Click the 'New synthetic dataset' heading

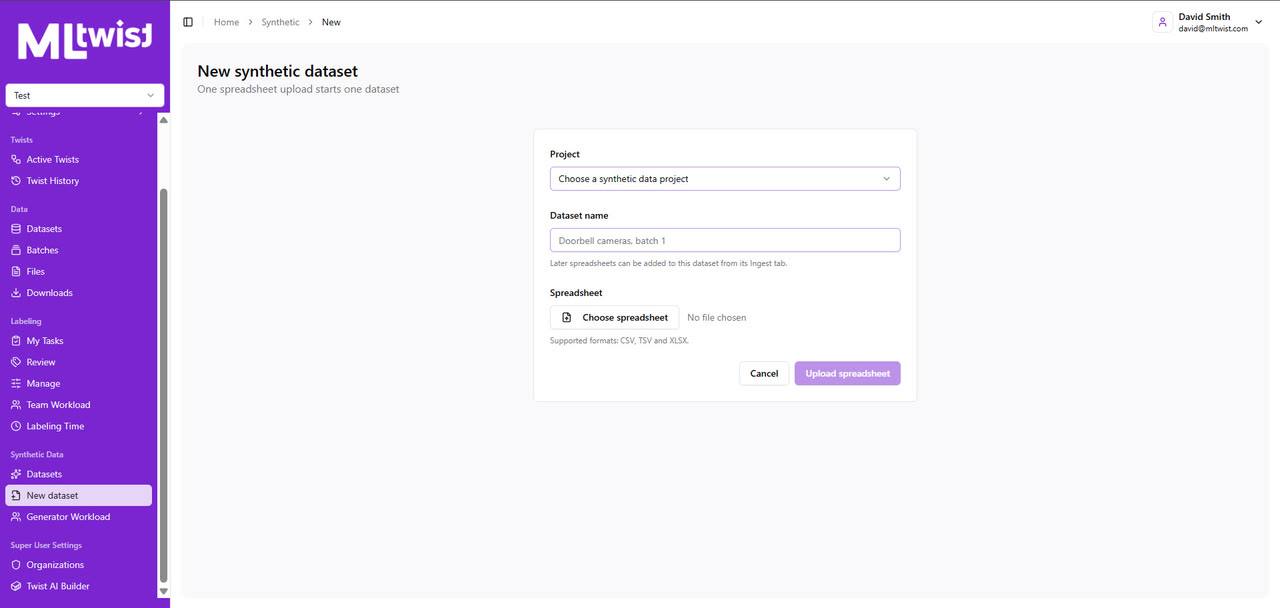click(x=278, y=71)
